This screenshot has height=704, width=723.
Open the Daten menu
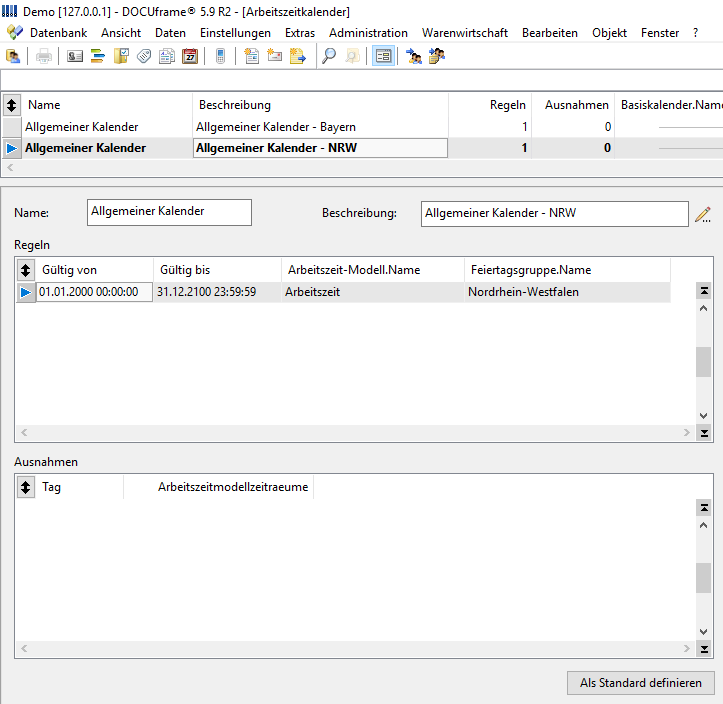pos(170,33)
